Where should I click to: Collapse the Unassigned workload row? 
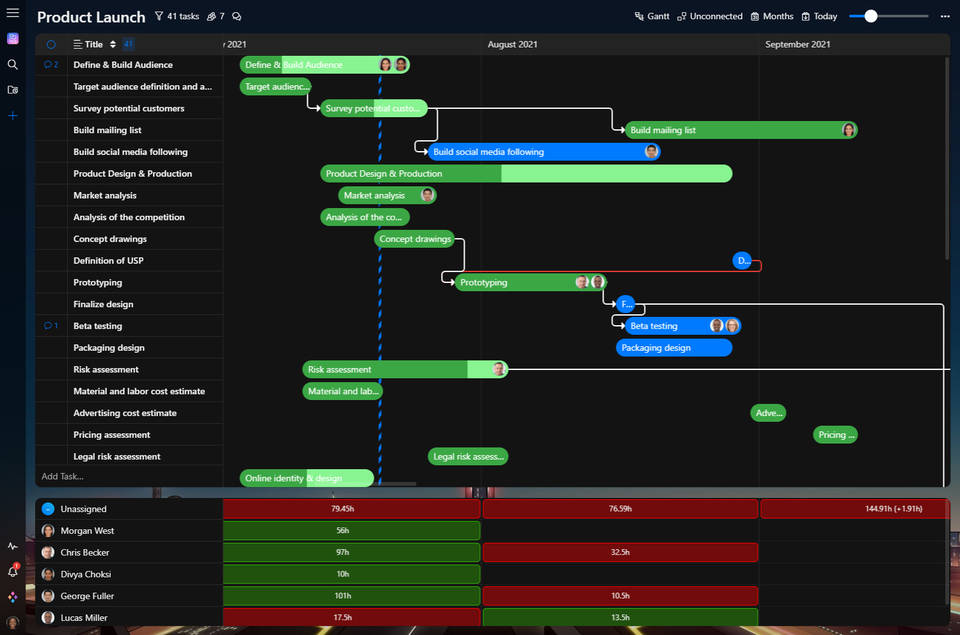48,509
